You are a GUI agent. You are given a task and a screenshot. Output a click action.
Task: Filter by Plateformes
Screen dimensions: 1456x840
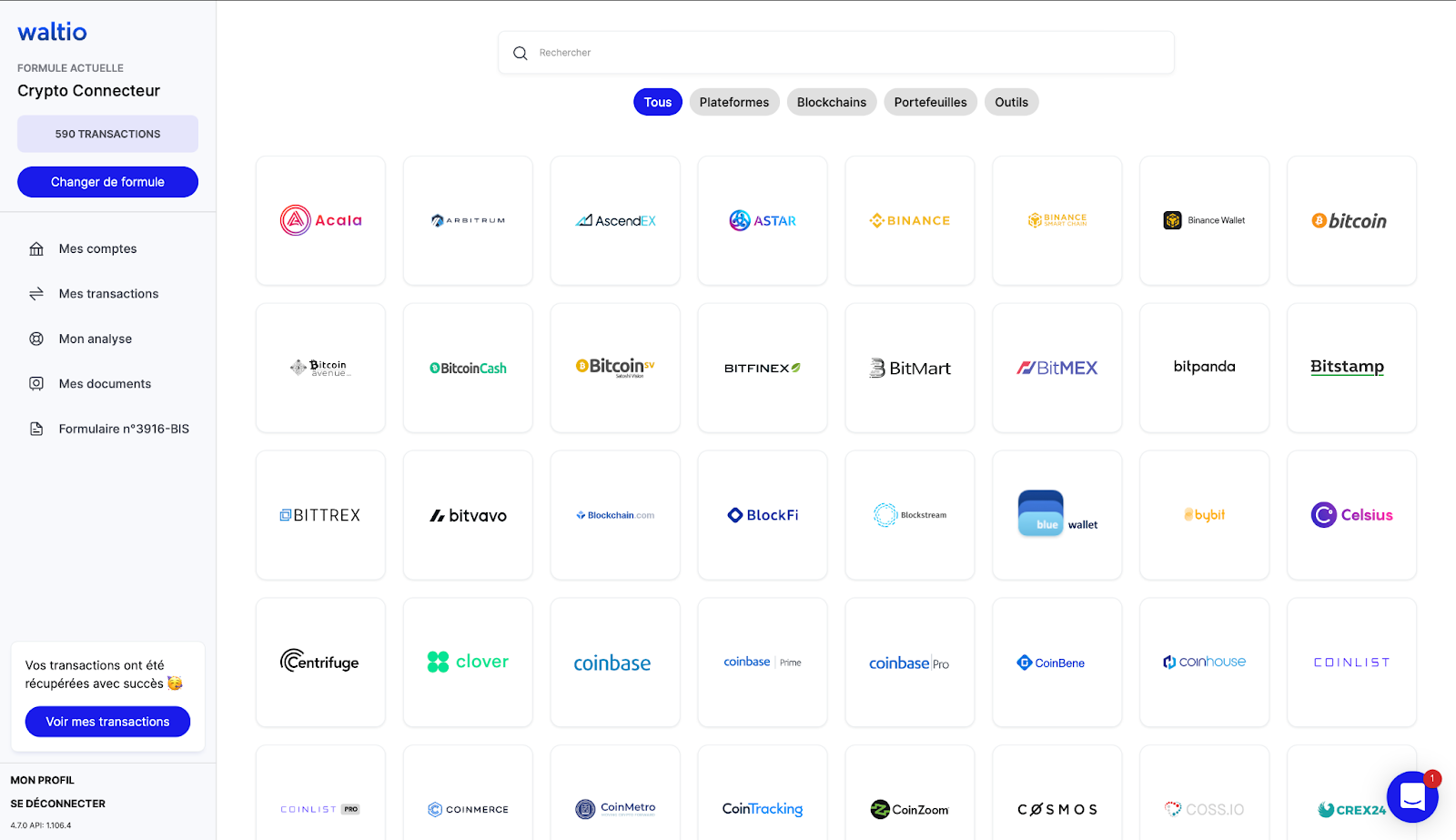point(734,102)
